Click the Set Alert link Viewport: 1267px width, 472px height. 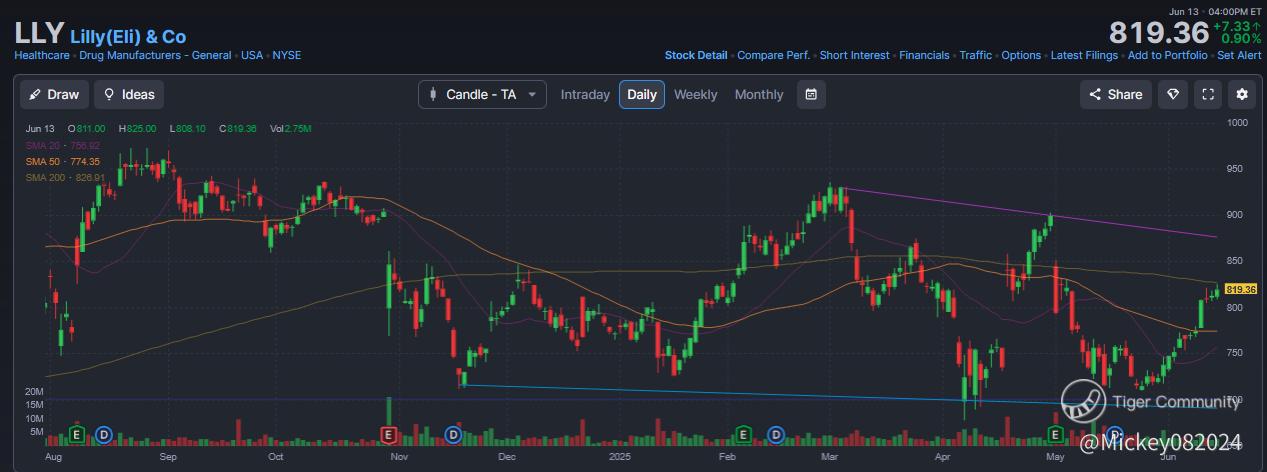tap(1239, 55)
